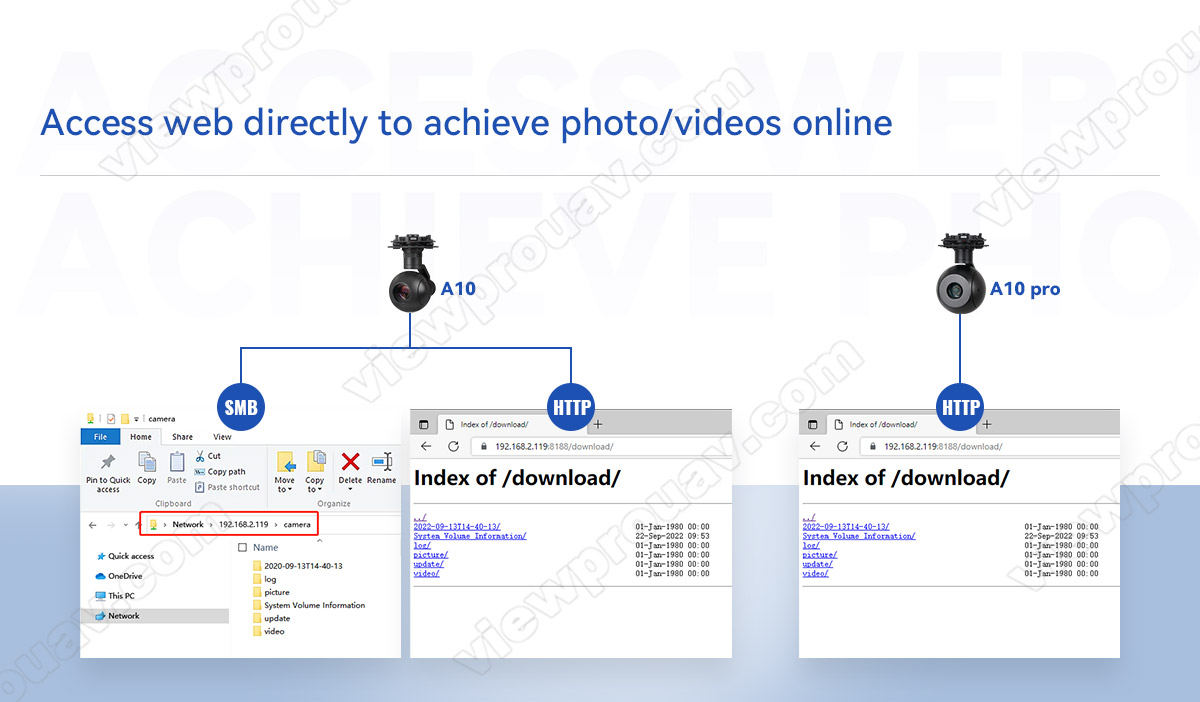
Task: Select the System Volume Information folder in Explorer
Action: coord(309,605)
